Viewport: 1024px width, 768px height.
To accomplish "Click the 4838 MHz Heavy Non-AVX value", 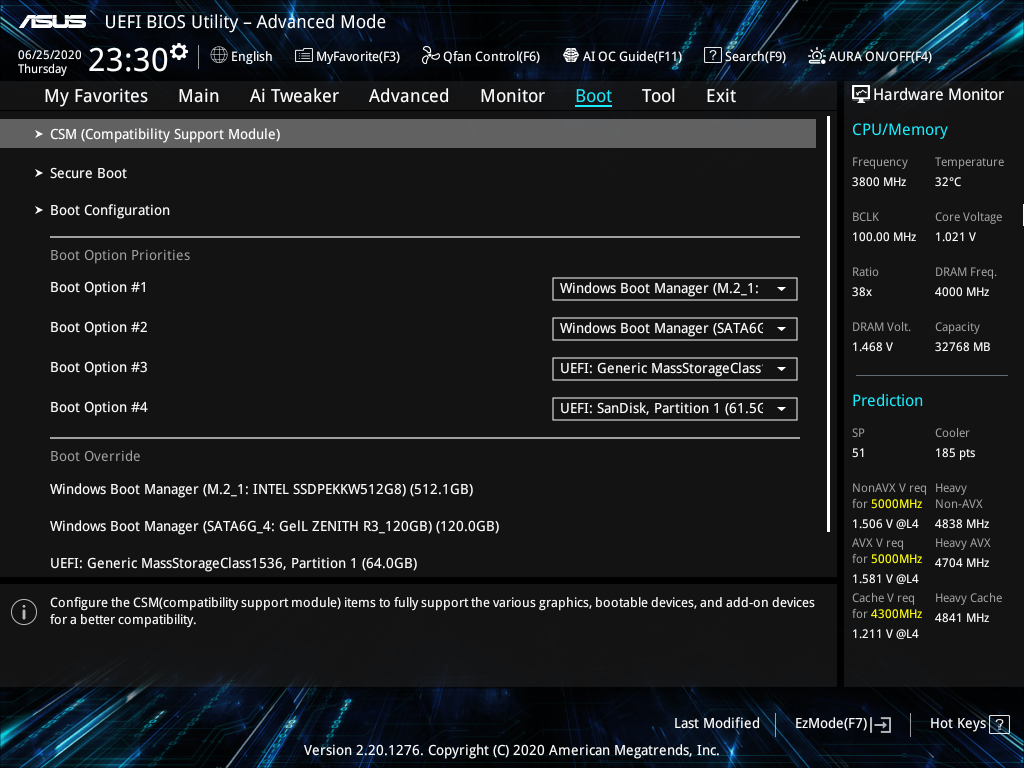I will [962, 524].
